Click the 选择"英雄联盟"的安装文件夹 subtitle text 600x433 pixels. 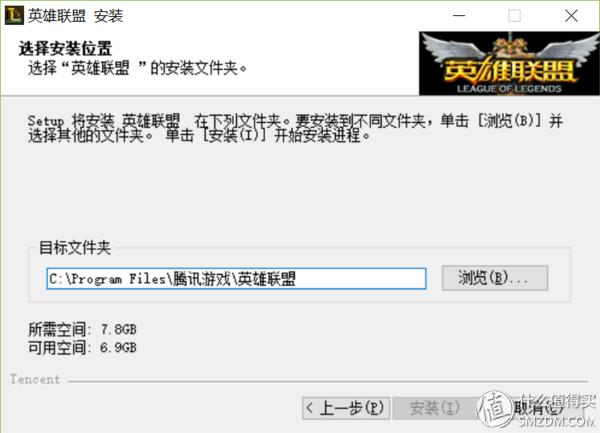click(137, 68)
